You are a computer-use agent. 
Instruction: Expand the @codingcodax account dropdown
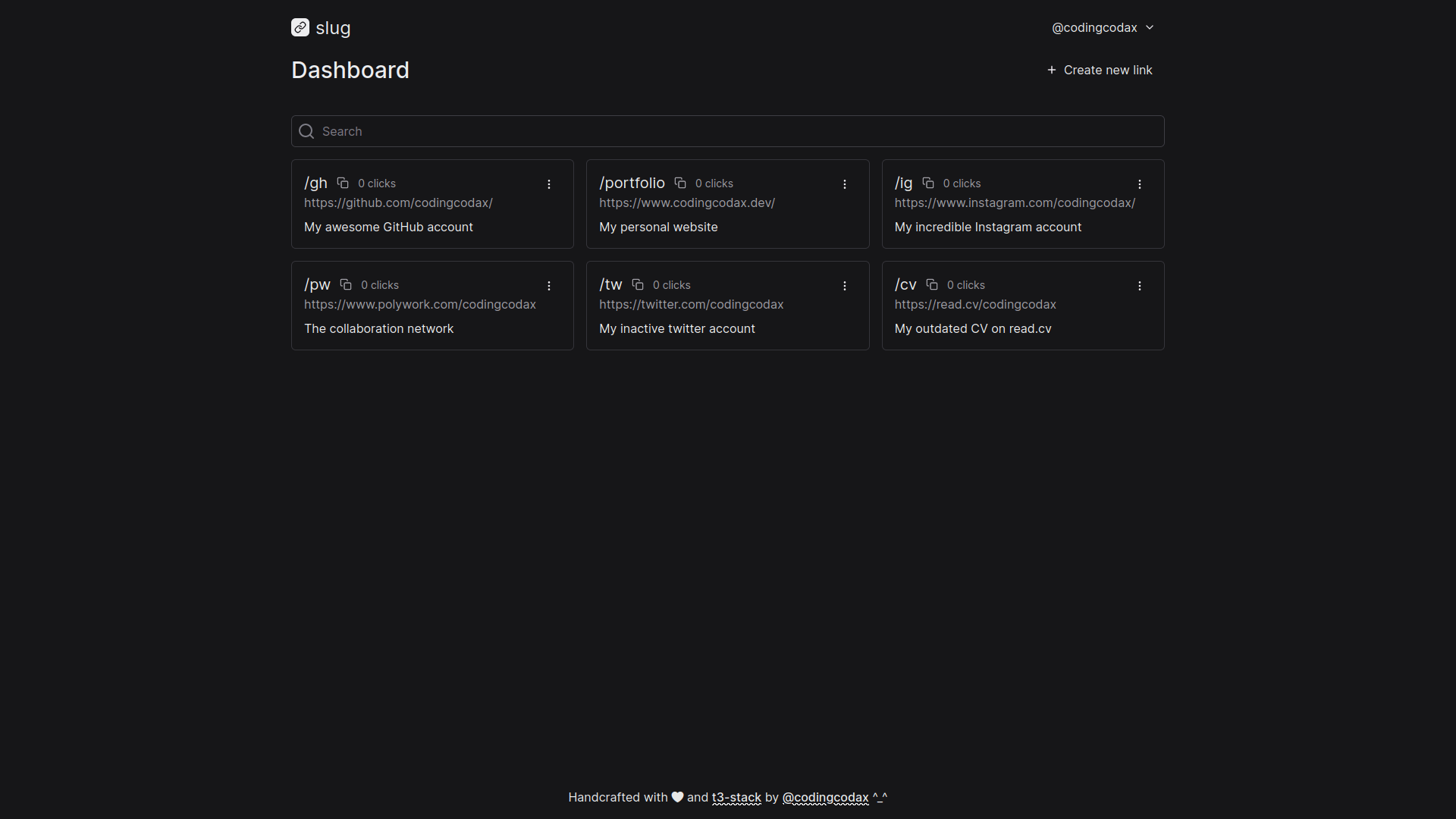tap(1103, 28)
